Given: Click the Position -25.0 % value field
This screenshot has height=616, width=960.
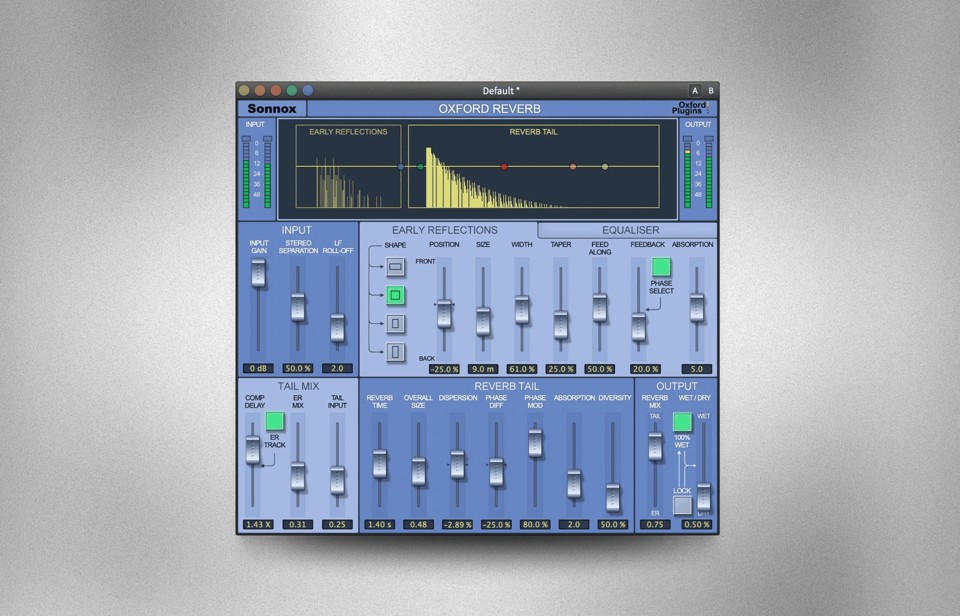Looking at the screenshot, I should coord(444,369).
